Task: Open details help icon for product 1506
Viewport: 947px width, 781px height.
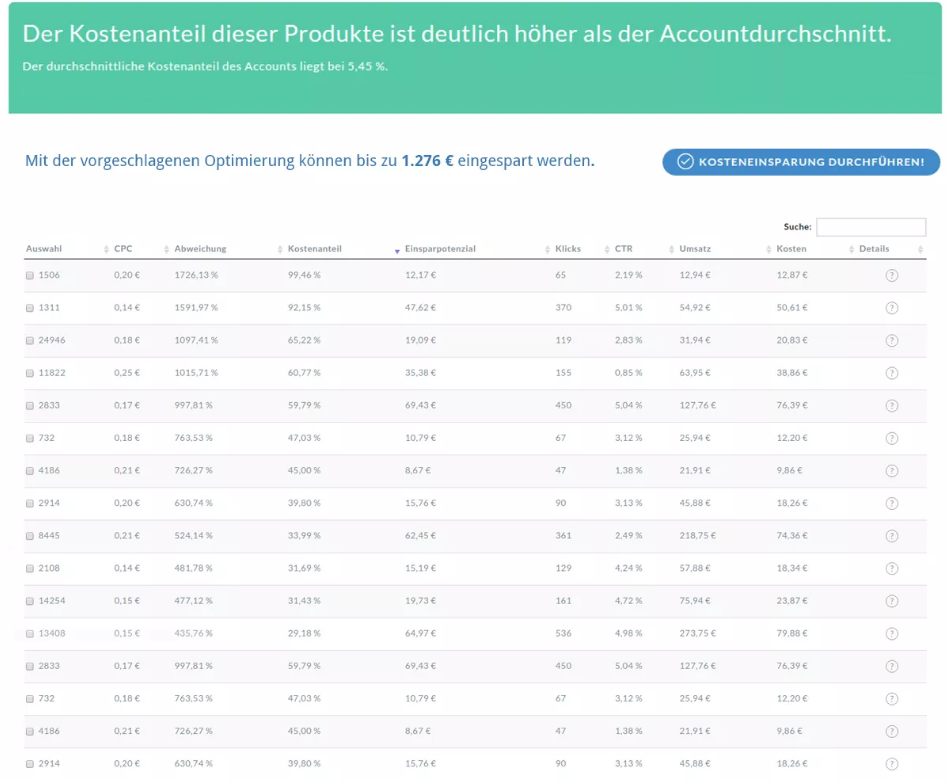Action: click(x=891, y=276)
